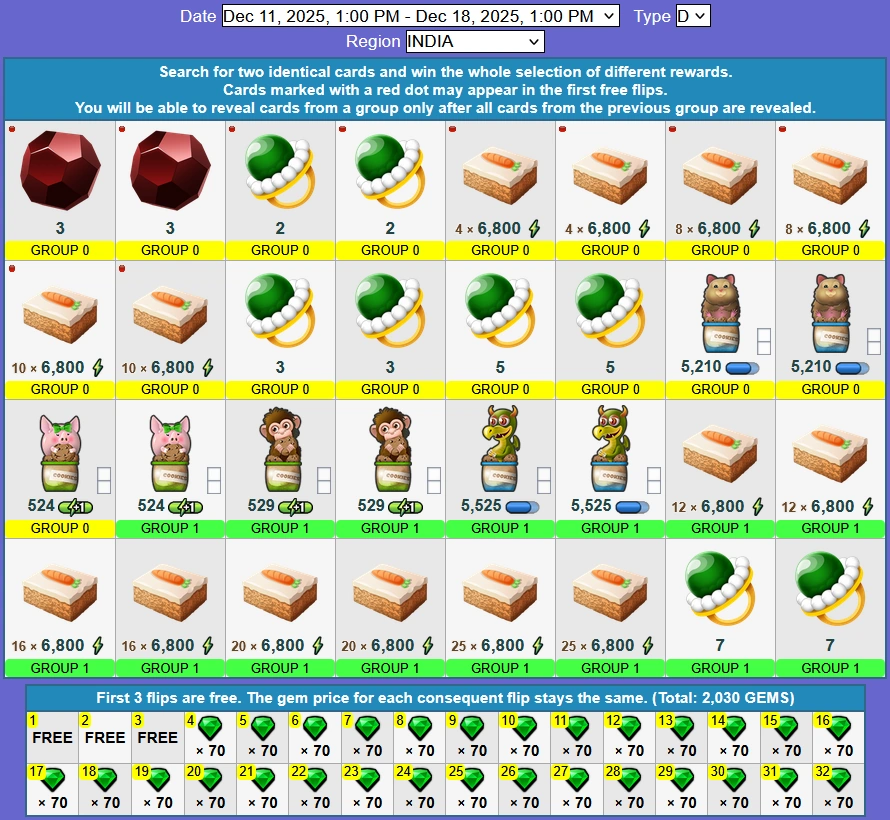Choose right carrot cake card 20 × 6,800

pyautogui.click(x=391, y=608)
